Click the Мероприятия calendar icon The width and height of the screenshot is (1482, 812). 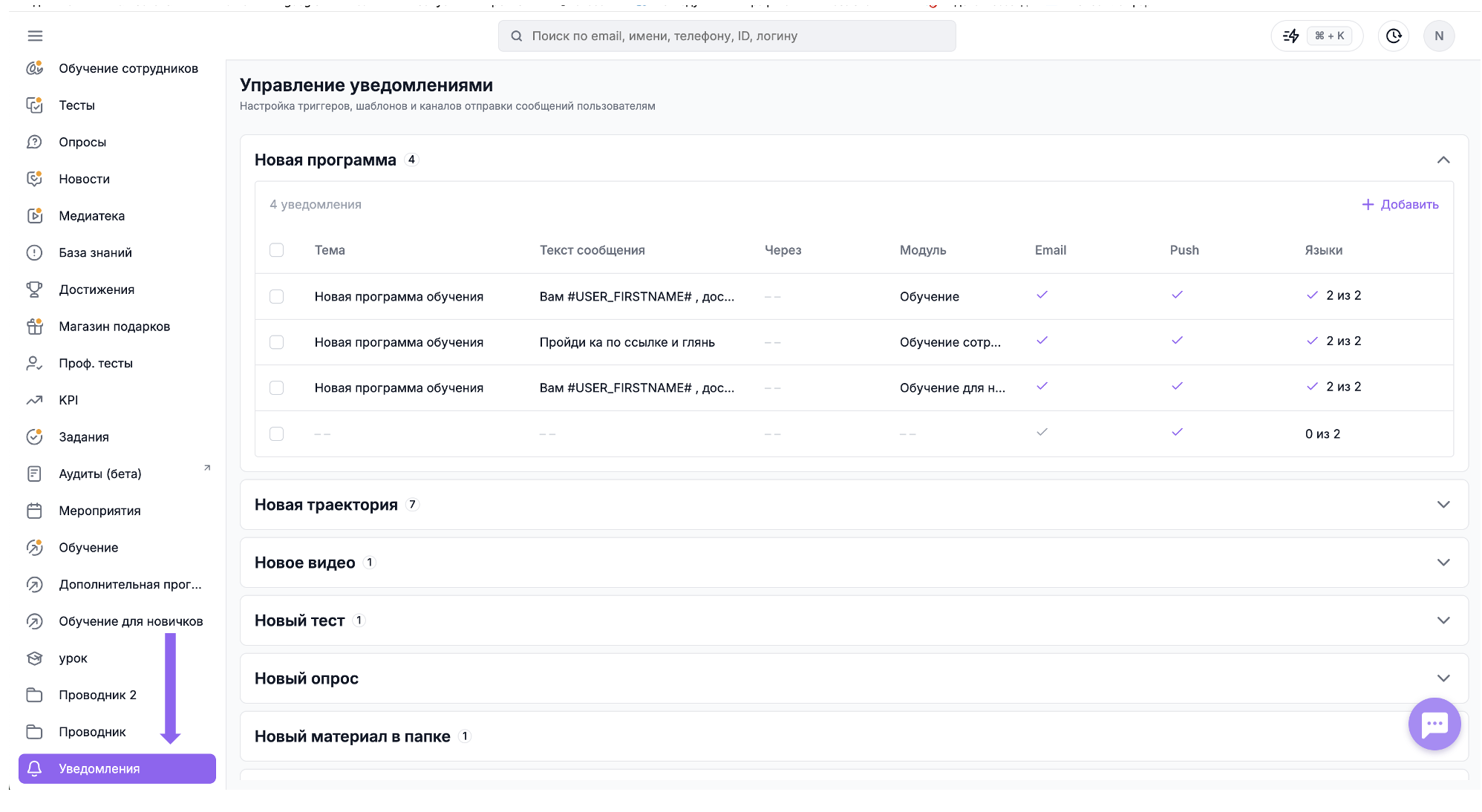click(35, 511)
